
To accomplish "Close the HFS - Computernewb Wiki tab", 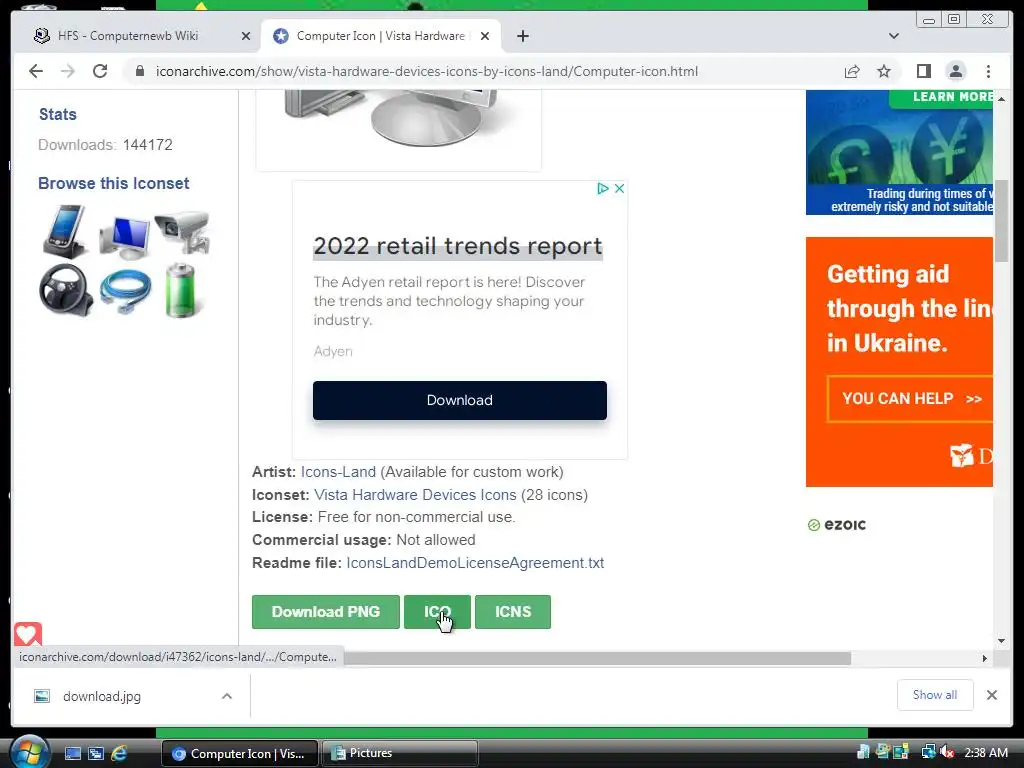I will [x=246, y=36].
